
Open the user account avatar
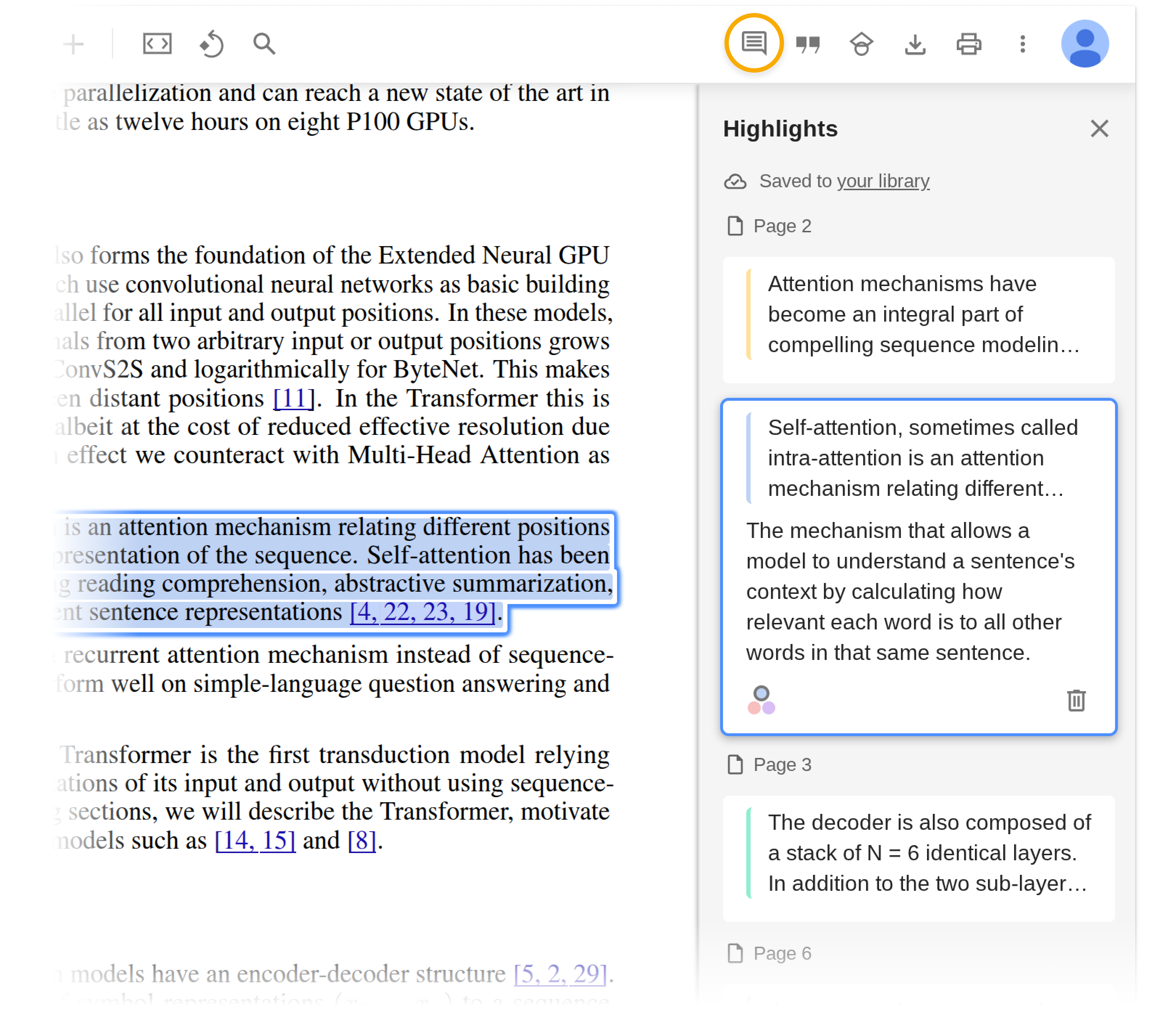click(x=1085, y=44)
